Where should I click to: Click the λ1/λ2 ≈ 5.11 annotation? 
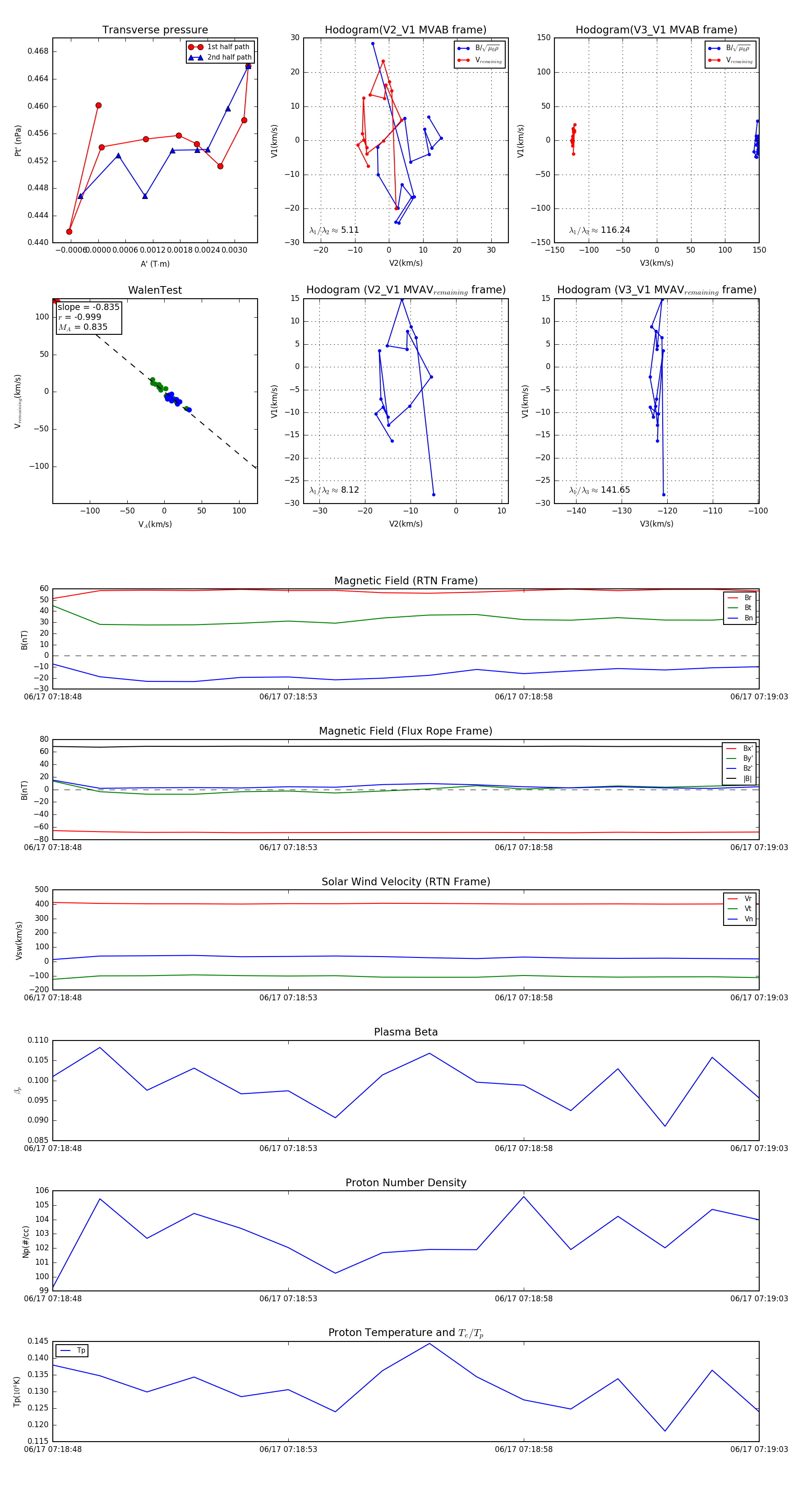(334, 230)
